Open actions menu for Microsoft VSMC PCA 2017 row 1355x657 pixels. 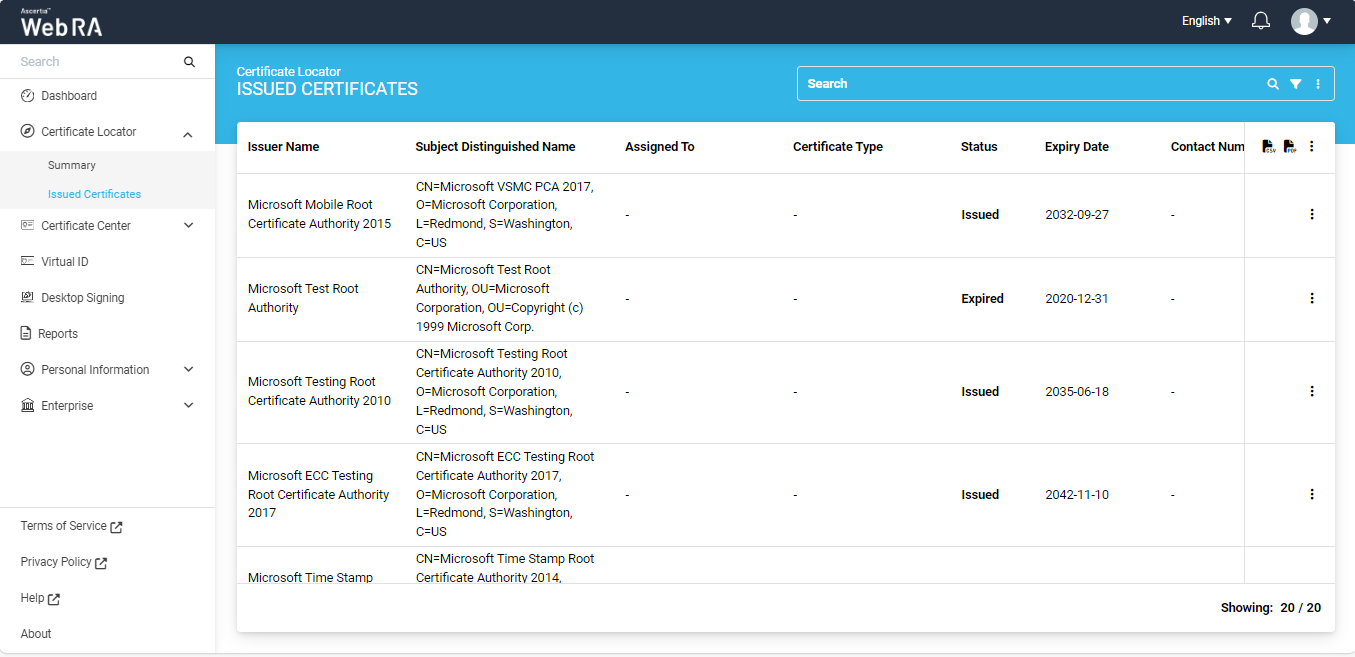point(1312,214)
